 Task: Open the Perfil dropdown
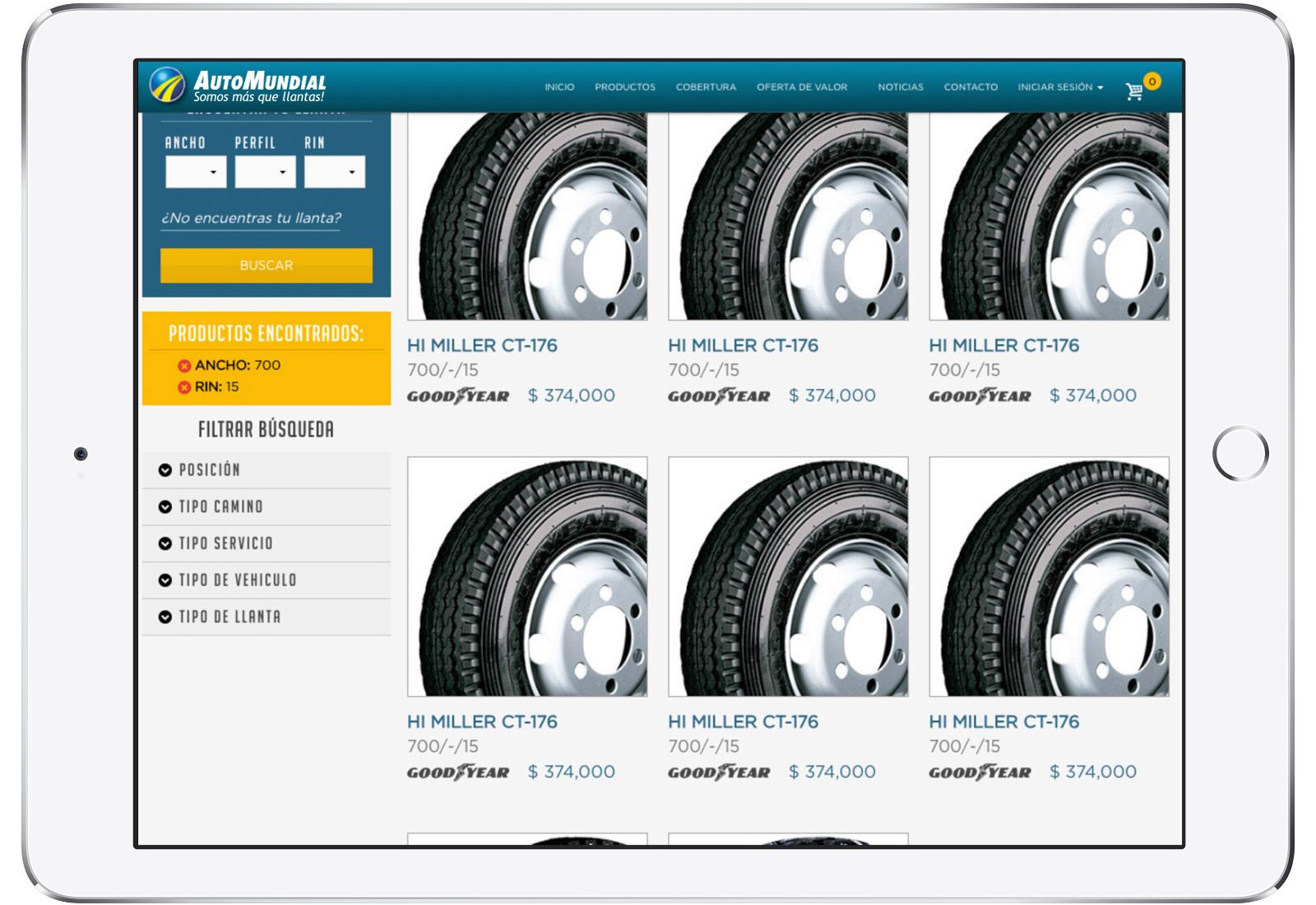click(x=265, y=172)
